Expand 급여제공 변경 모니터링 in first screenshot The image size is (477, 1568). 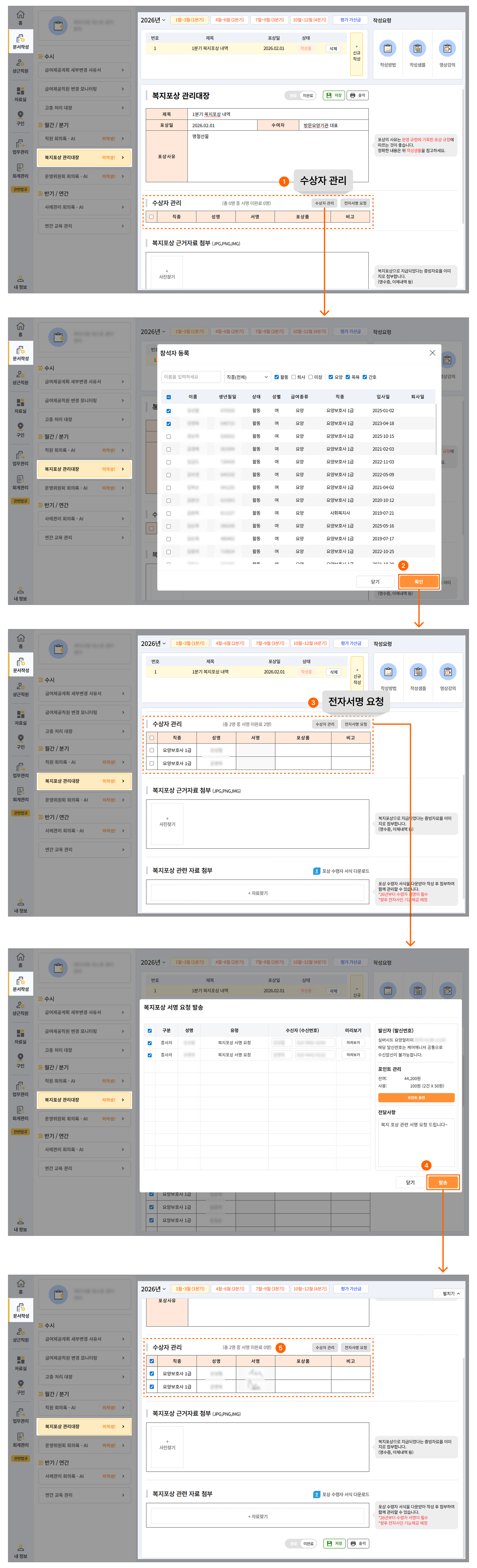pyautogui.click(x=84, y=89)
